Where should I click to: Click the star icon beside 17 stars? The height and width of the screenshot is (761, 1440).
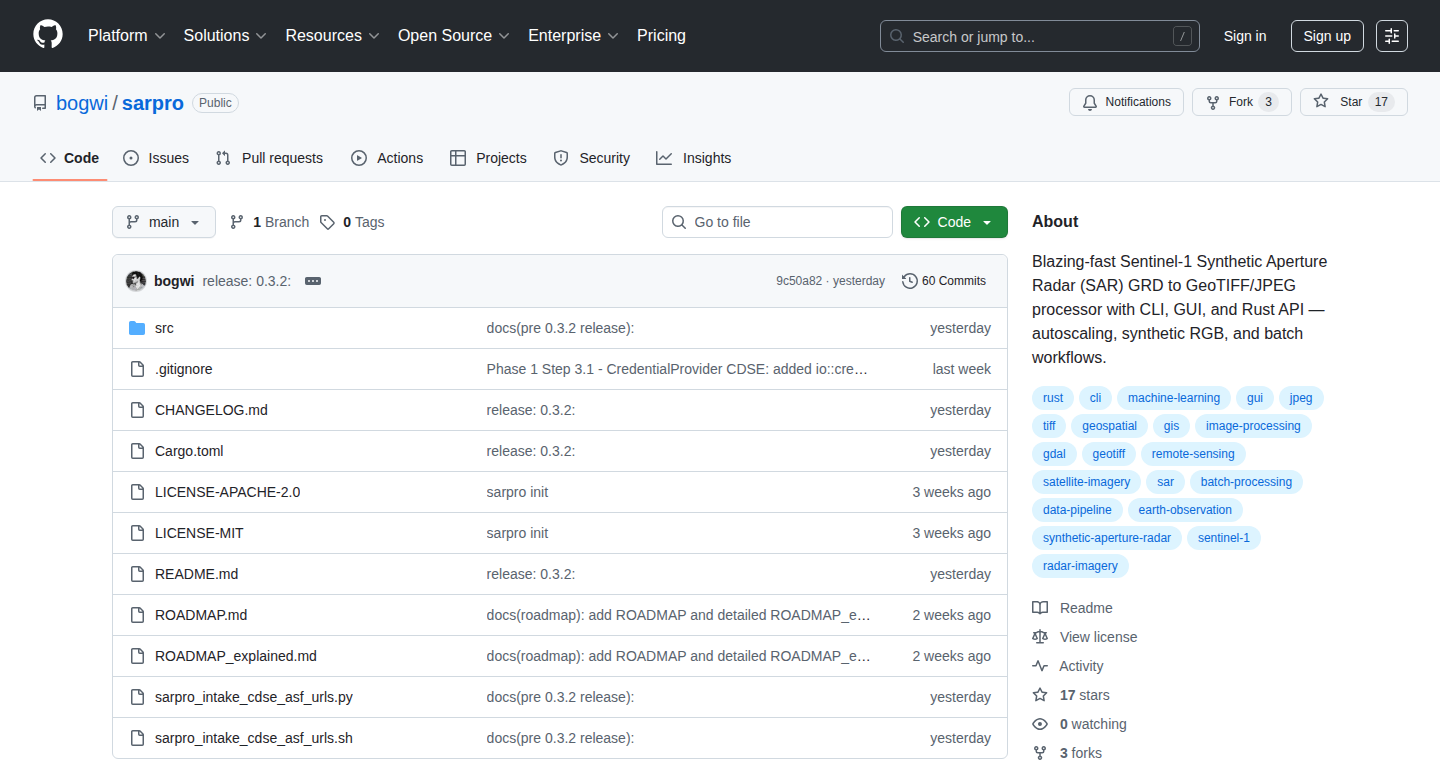click(x=1040, y=695)
